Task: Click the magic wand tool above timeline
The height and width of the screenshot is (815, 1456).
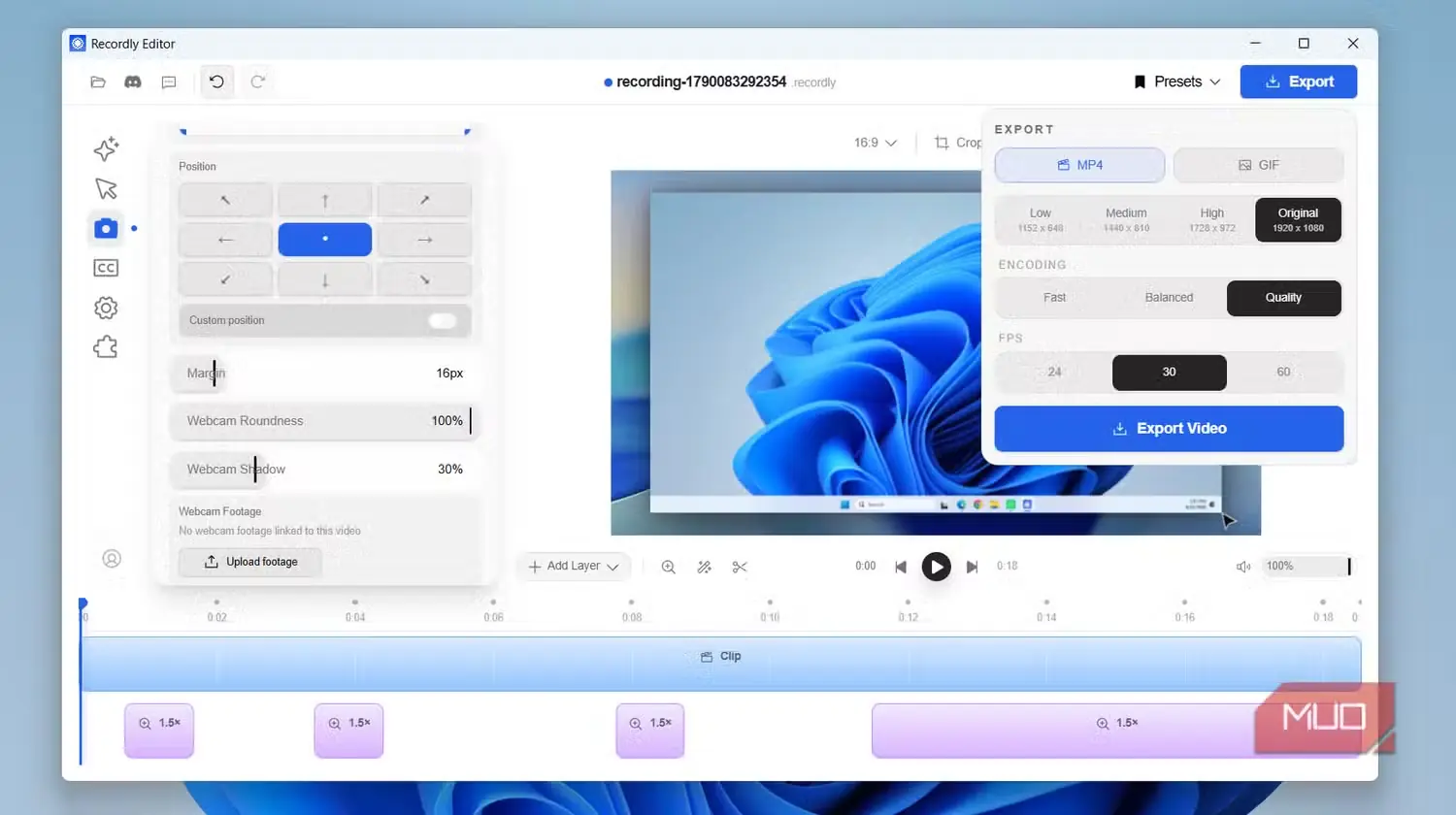Action: pos(705,567)
